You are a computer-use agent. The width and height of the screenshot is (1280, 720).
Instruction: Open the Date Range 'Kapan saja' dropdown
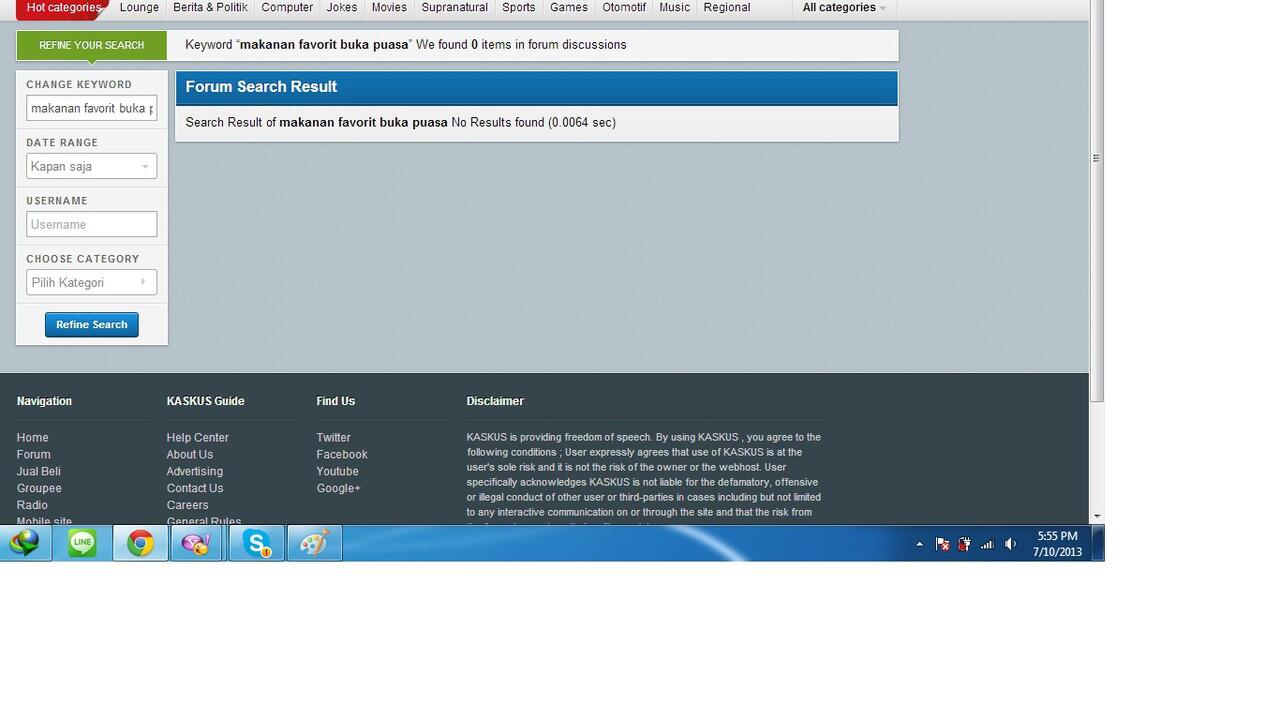(x=91, y=166)
